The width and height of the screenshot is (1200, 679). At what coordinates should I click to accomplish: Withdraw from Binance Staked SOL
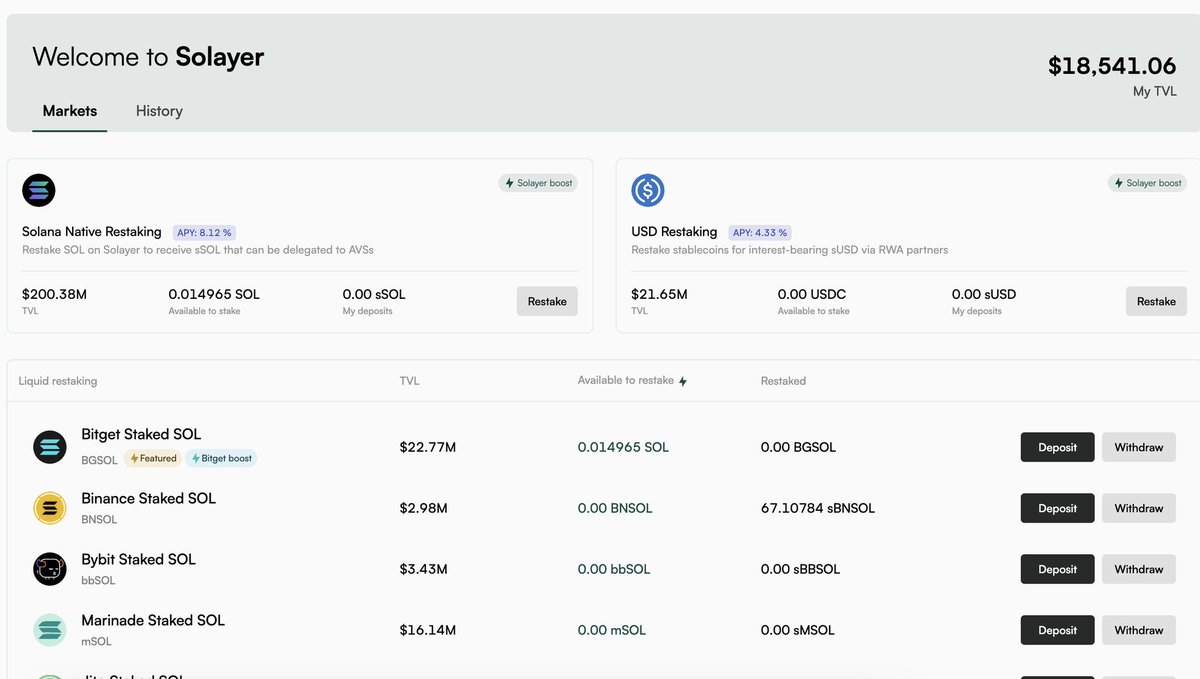[x=1139, y=508]
